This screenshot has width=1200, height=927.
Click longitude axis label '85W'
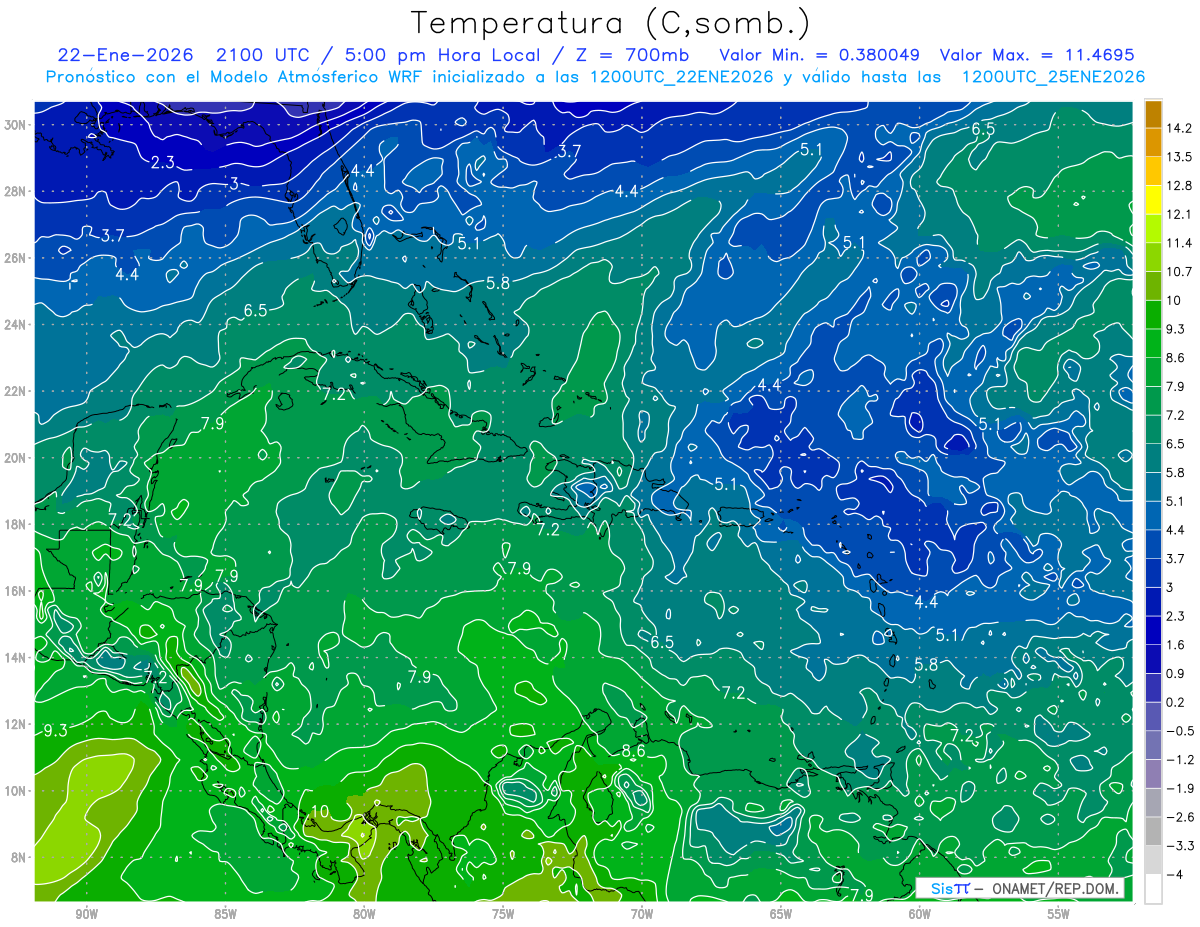coord(225,914)
